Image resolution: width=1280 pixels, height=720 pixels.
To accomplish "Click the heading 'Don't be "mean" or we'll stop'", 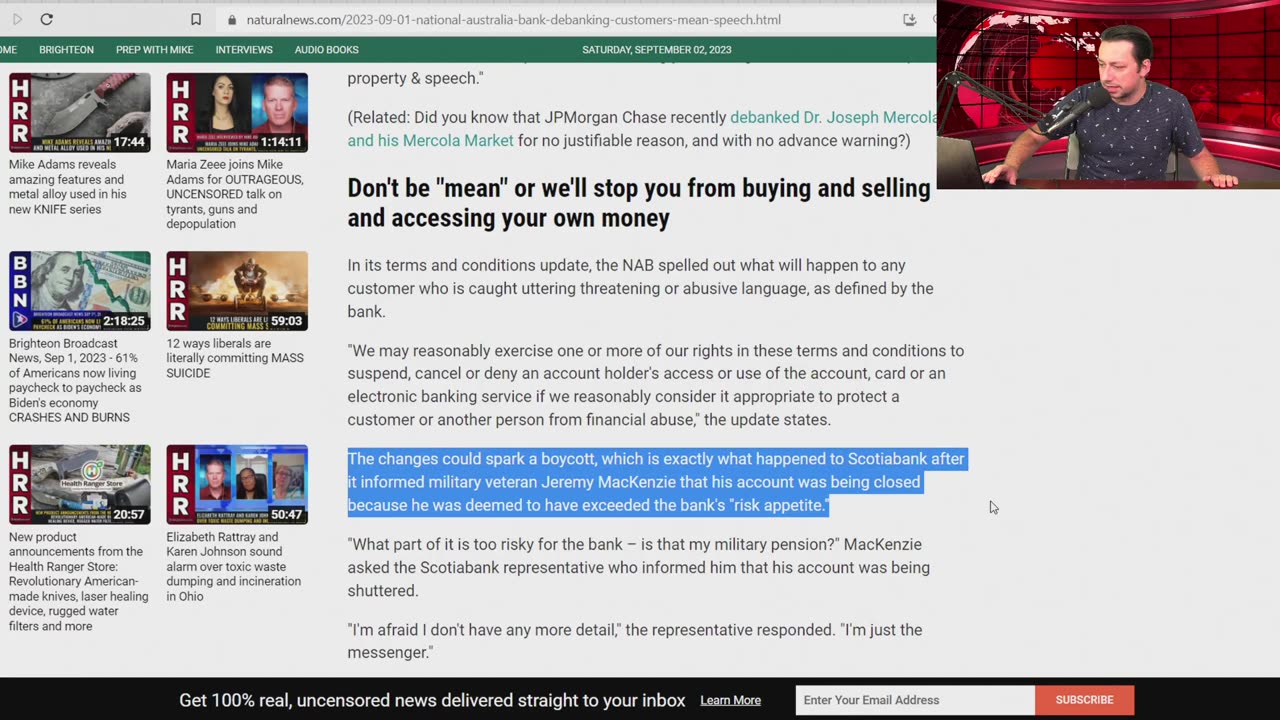I will pos(639,203).
